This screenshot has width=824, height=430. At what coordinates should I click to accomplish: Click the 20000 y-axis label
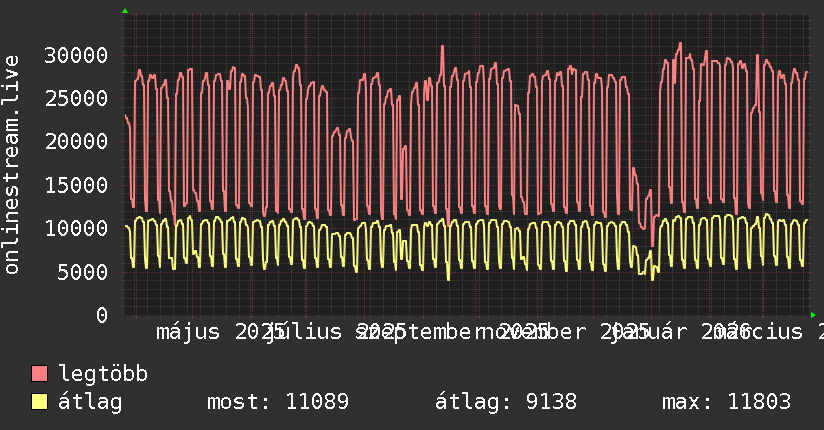(76, 142)
